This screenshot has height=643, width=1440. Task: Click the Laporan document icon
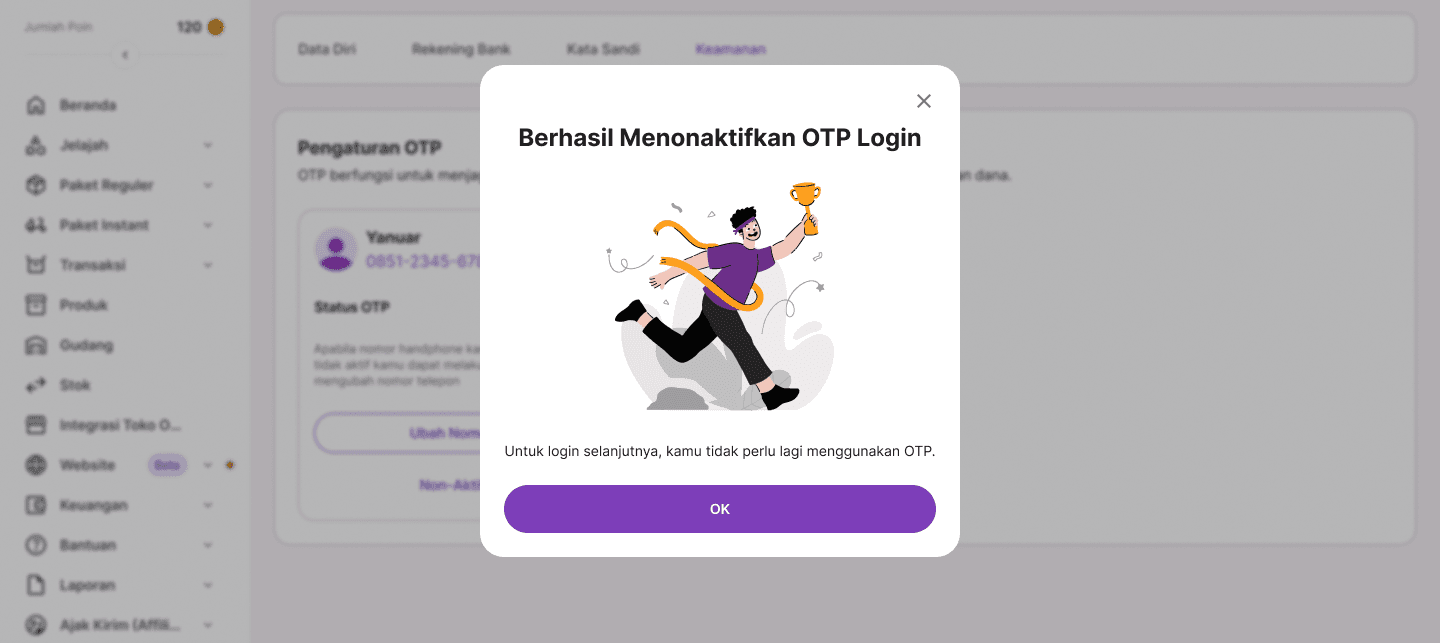coord(36,585)
